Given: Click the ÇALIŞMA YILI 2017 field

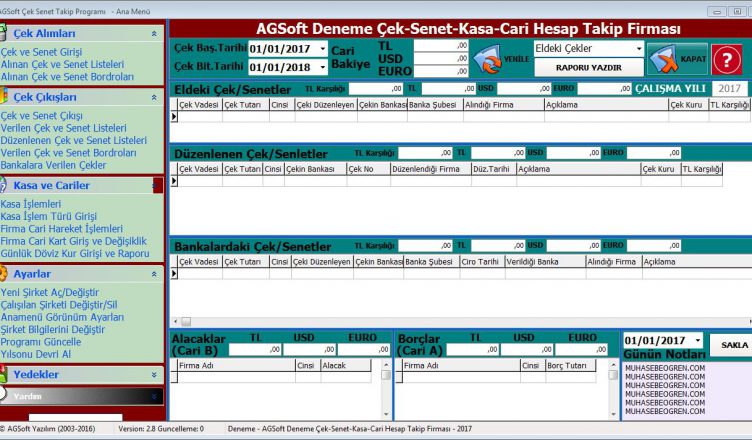Looking at the screenshot, I should pyautogui.click(x=729, y=89).
